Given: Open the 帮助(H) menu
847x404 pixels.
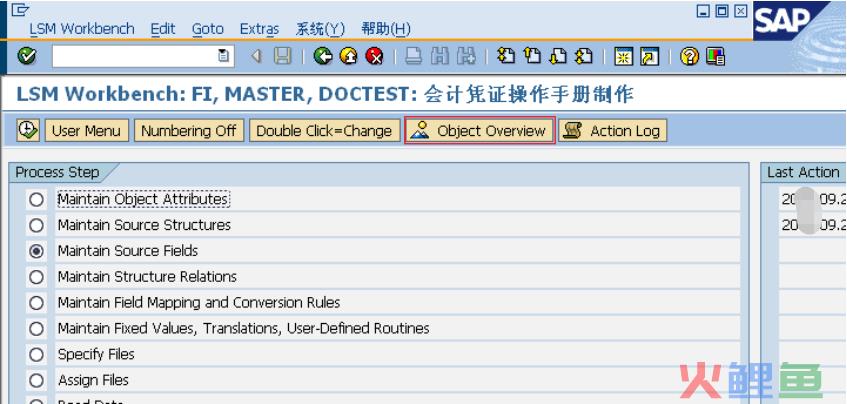Looking at the screenshot, I should click(386, 29).
